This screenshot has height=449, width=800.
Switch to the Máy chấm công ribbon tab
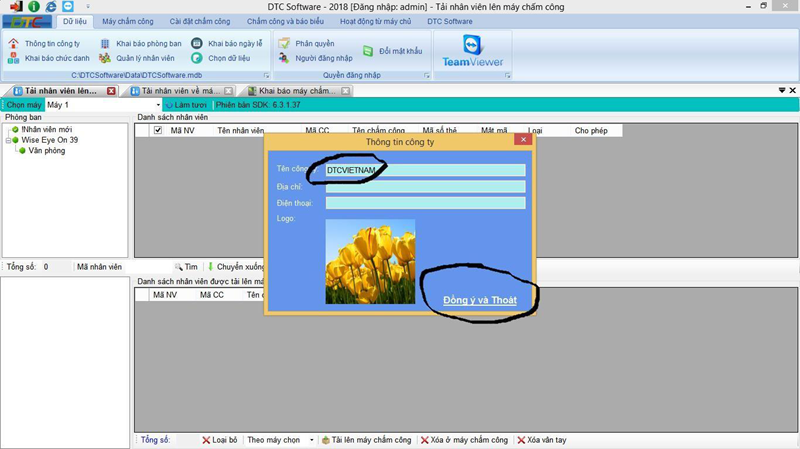(129, 21)
